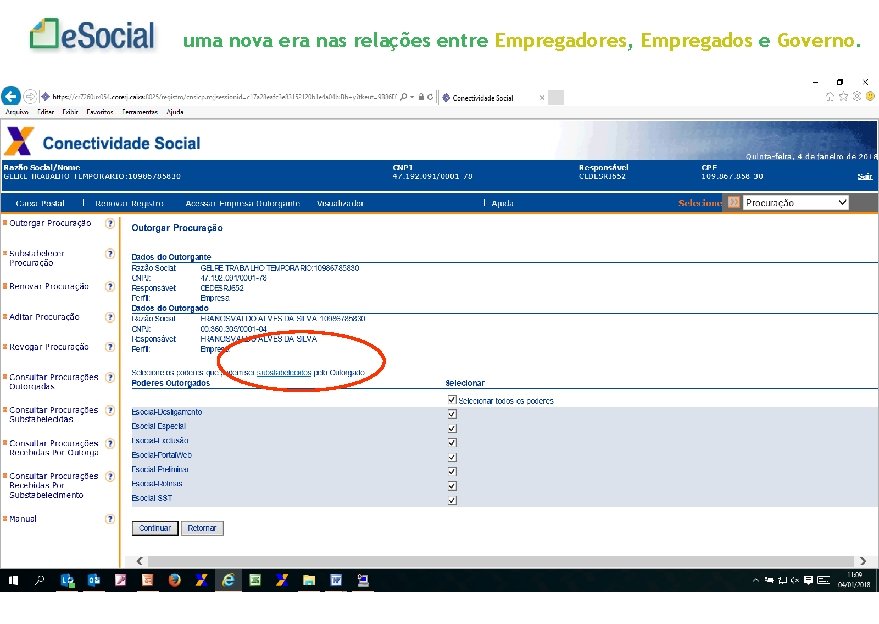
Task: Open 'Acessar Empresa Outorgante' in the navigation bar
Action: (243, 204)
